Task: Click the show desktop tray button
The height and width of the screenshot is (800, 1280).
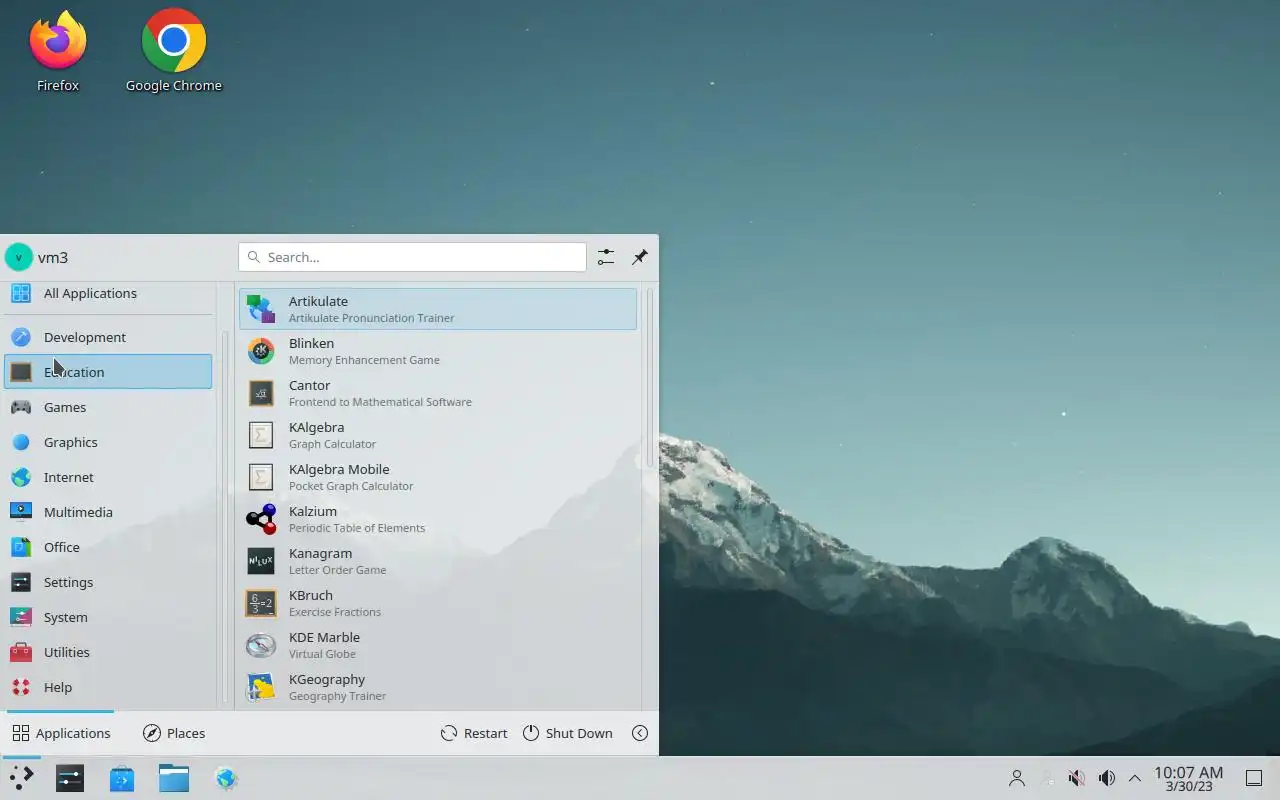Action: 1254,778
